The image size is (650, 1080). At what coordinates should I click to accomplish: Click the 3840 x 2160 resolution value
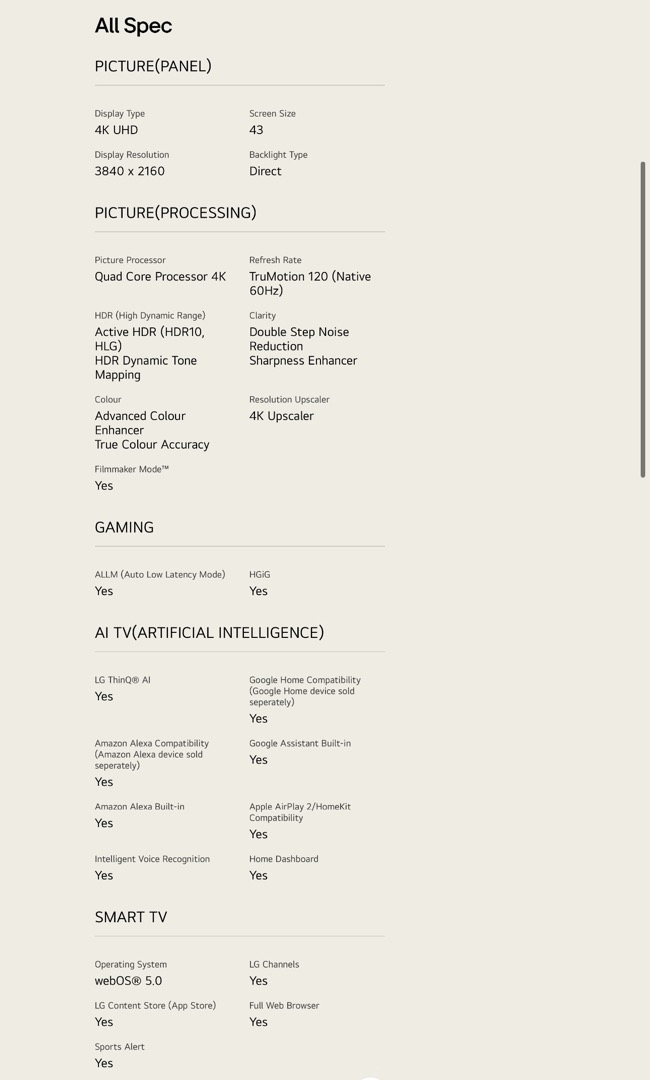[x=129, y=171]
